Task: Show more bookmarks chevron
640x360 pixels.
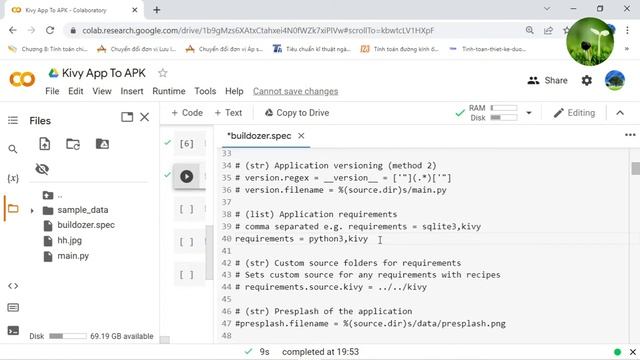Action: click(x=627, y=49)
